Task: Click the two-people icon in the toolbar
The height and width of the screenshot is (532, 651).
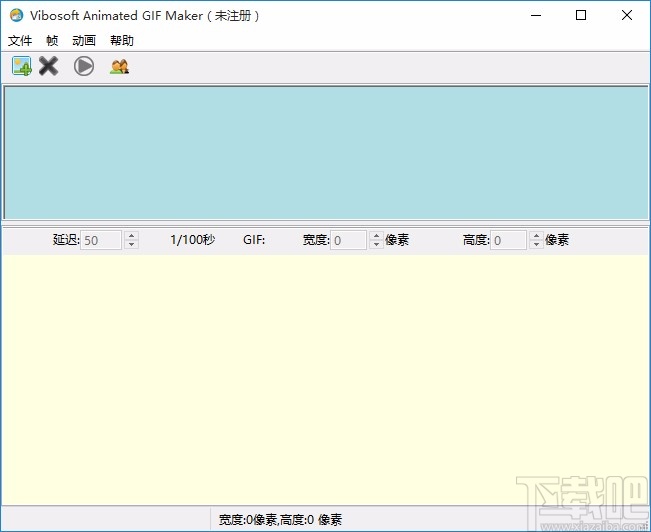Action: pos(120,66)
